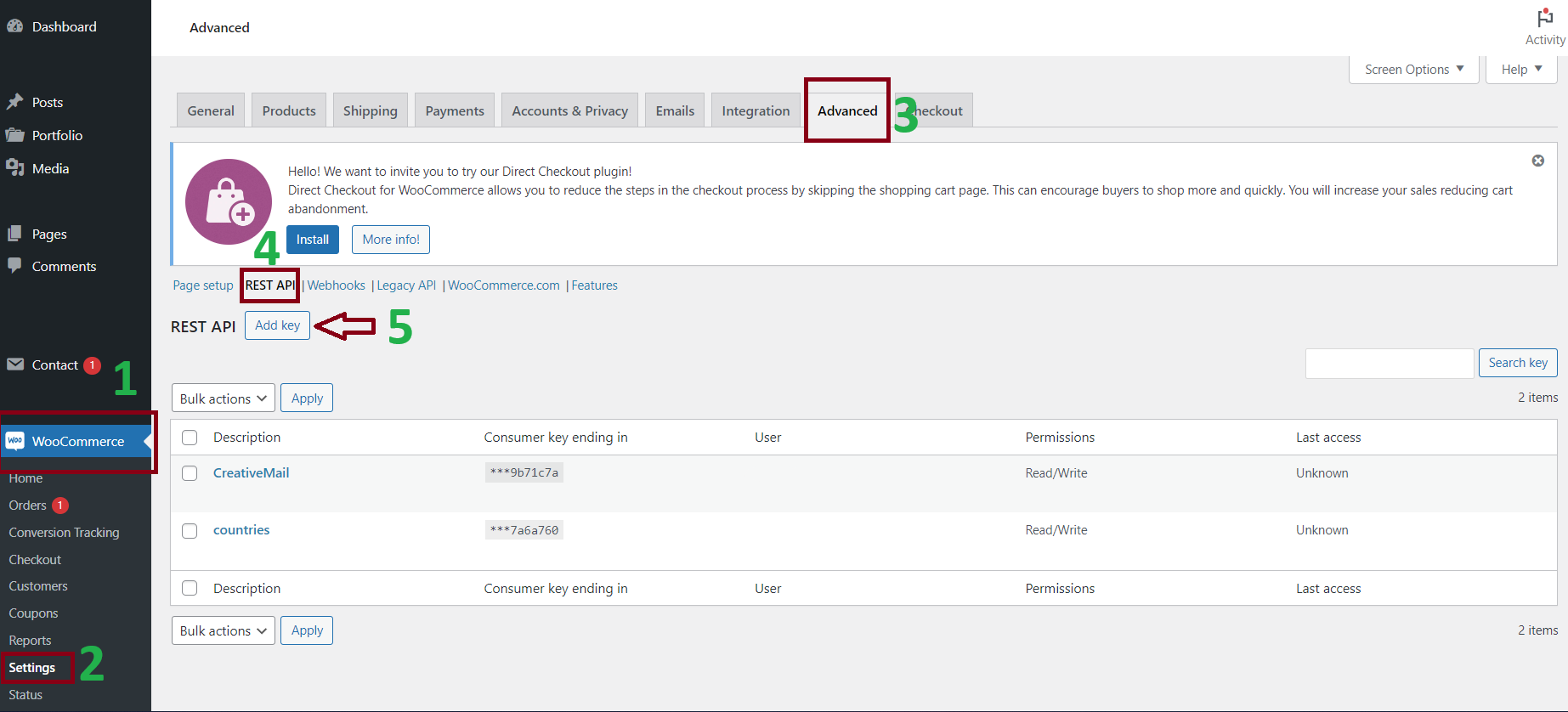Screen dimensions: 1568x712
Task: Expand the Screen Options panel
Action: [x=1413, y=70]
